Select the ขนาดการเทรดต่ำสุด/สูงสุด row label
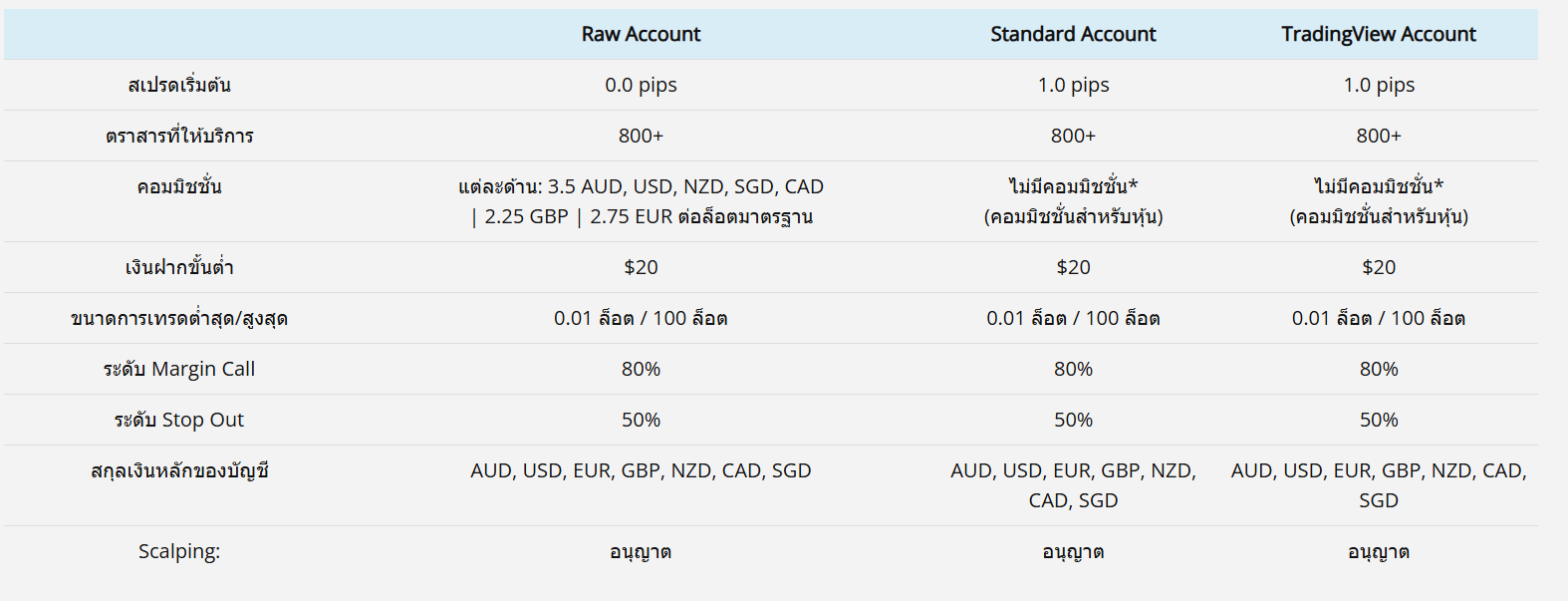The width and height of the screenshot is (1568, 601). coord(179,318)
